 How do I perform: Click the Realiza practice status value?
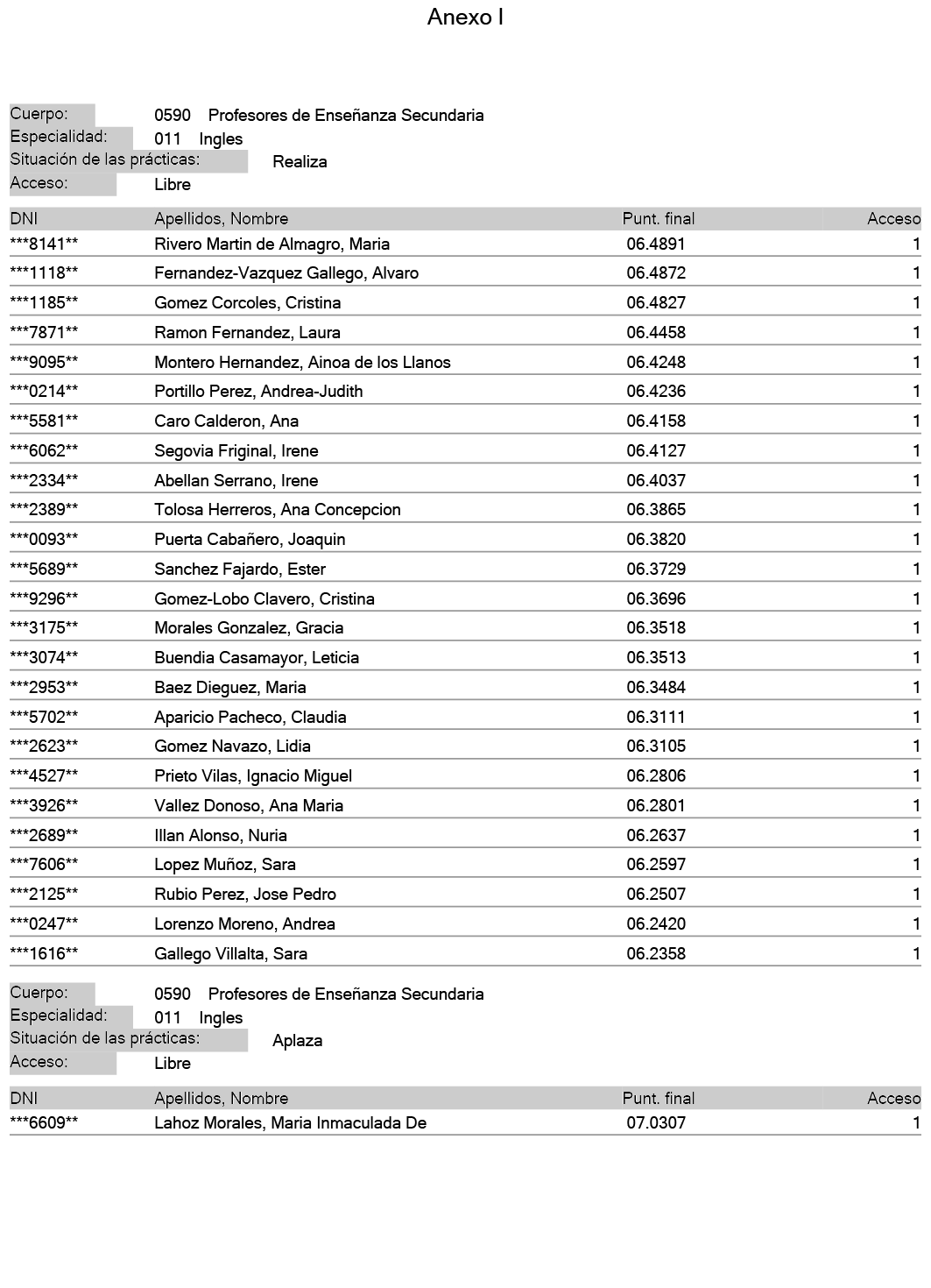(300, 161)
